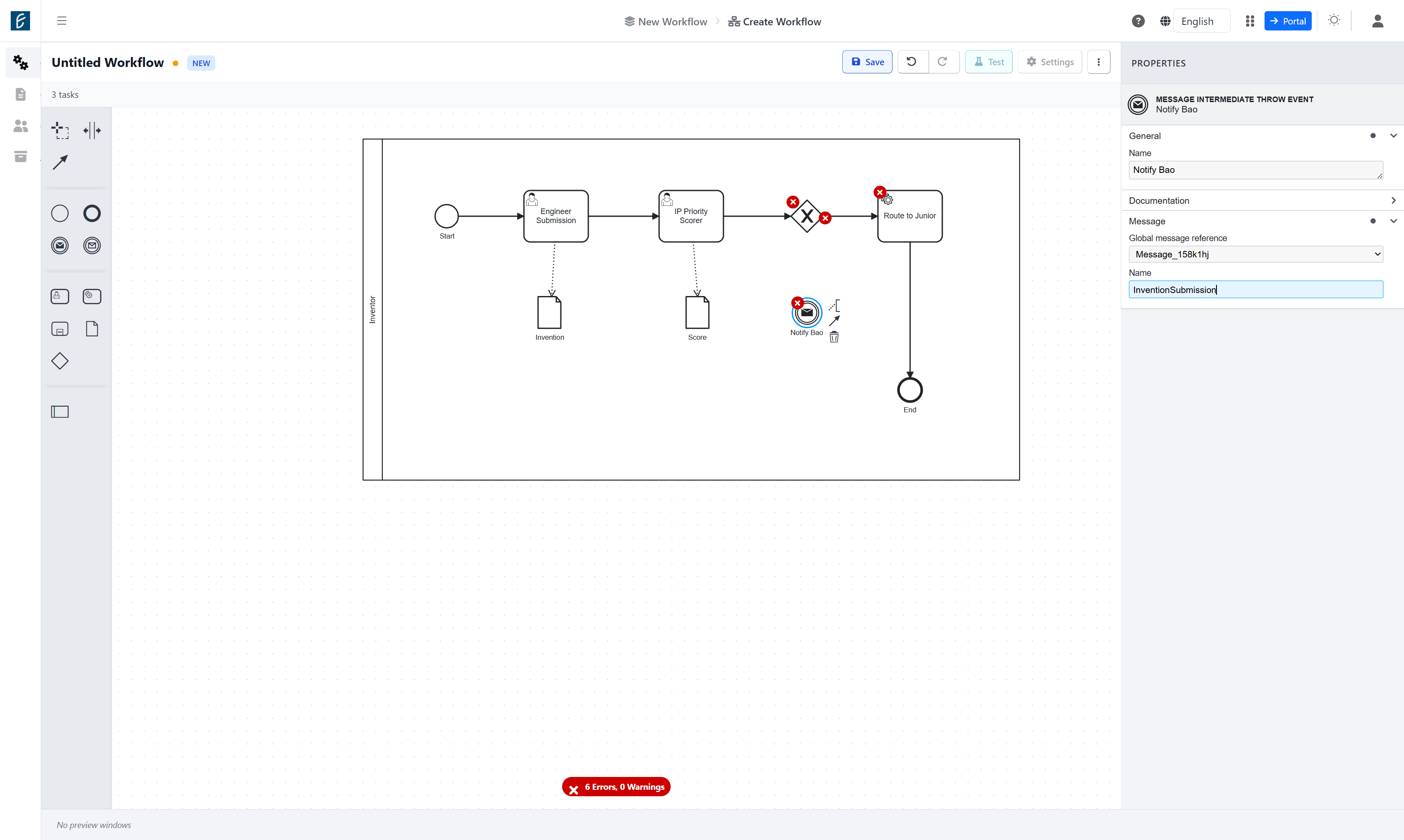Open the Test button
The width and height of the screenshot is (1404, 840).
[x=989, y=62]
